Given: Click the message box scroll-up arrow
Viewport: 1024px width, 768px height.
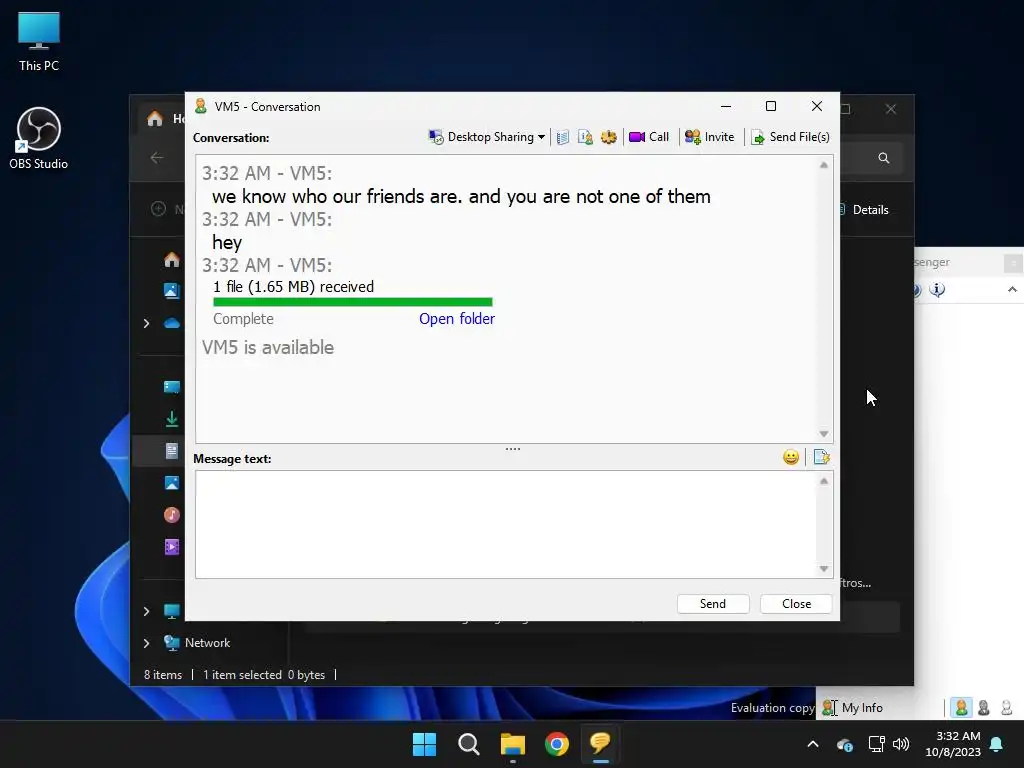Looking at the screenshot, I should pyautogui.click(x=824, y=481).
